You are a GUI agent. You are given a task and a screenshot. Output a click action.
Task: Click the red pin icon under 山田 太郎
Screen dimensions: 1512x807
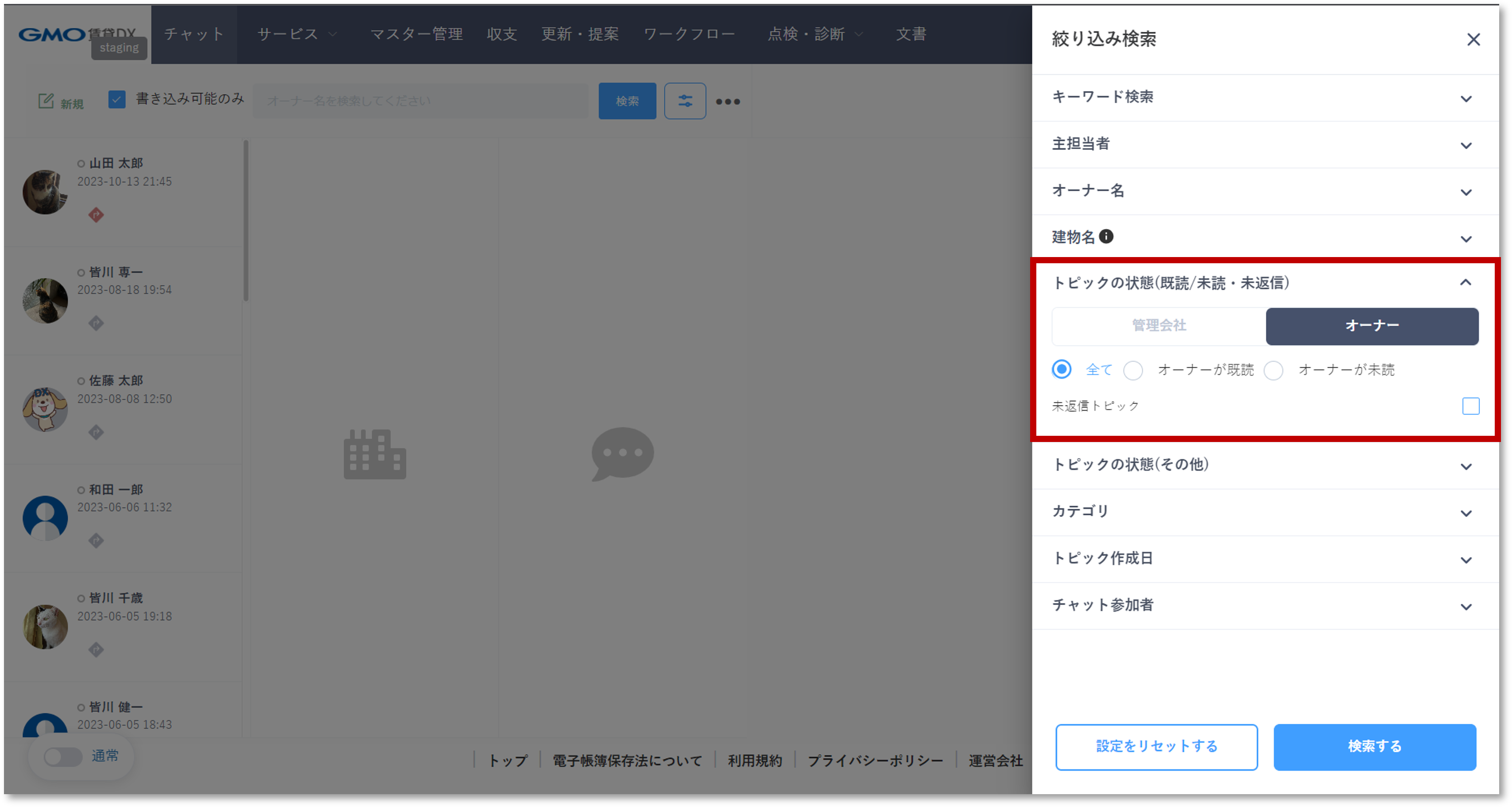click(x=96, y=215)
